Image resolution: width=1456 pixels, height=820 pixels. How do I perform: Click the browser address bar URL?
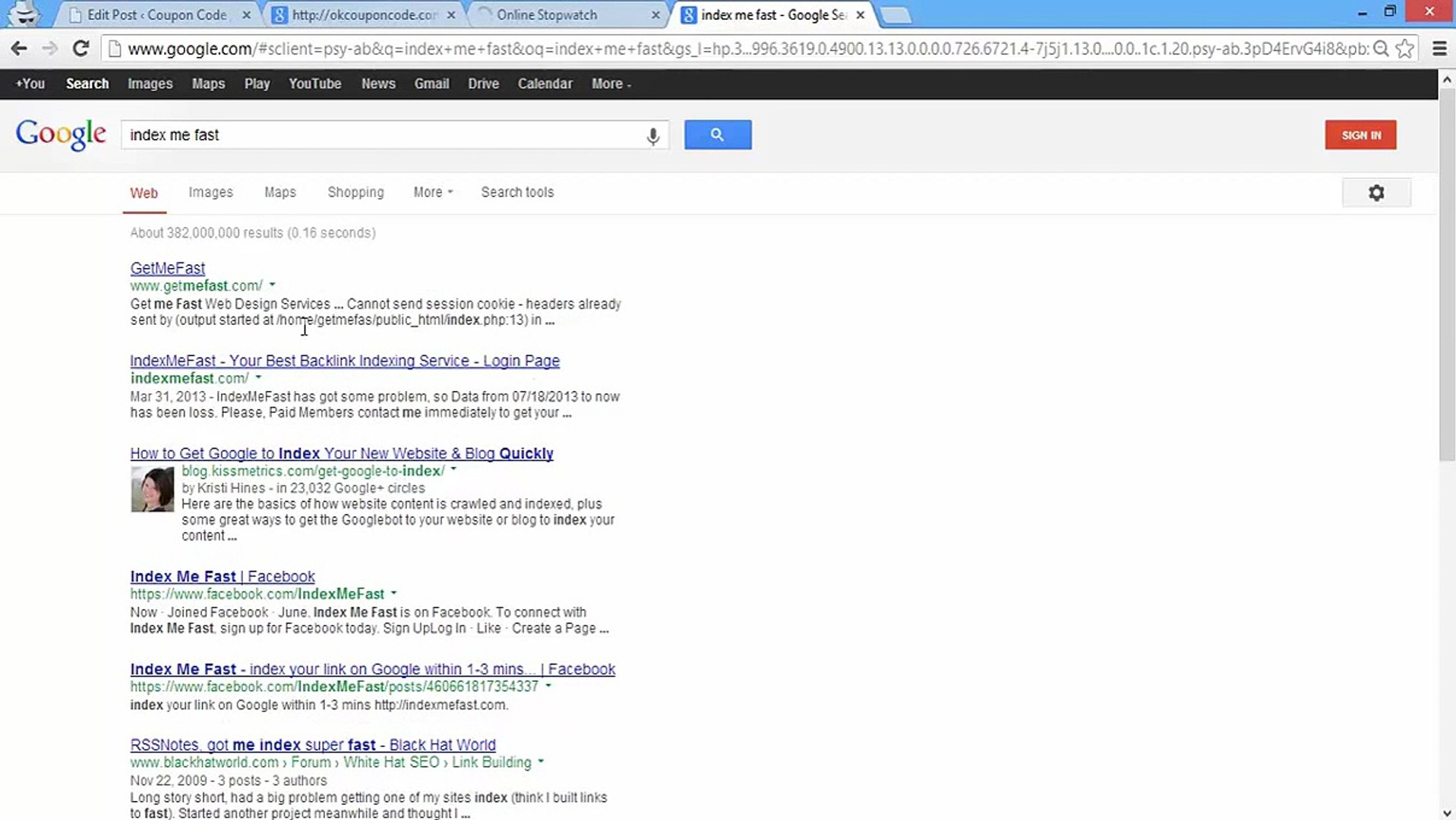(748, 49)
